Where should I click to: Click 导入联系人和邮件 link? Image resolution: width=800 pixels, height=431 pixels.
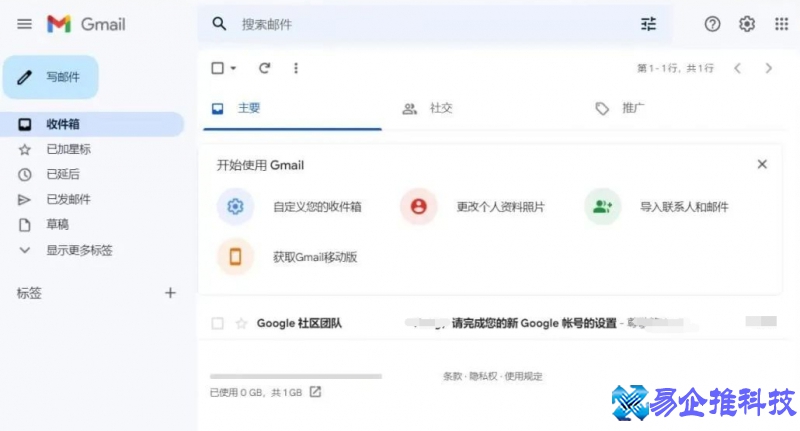pyautogui.click(x=684, y=207)
